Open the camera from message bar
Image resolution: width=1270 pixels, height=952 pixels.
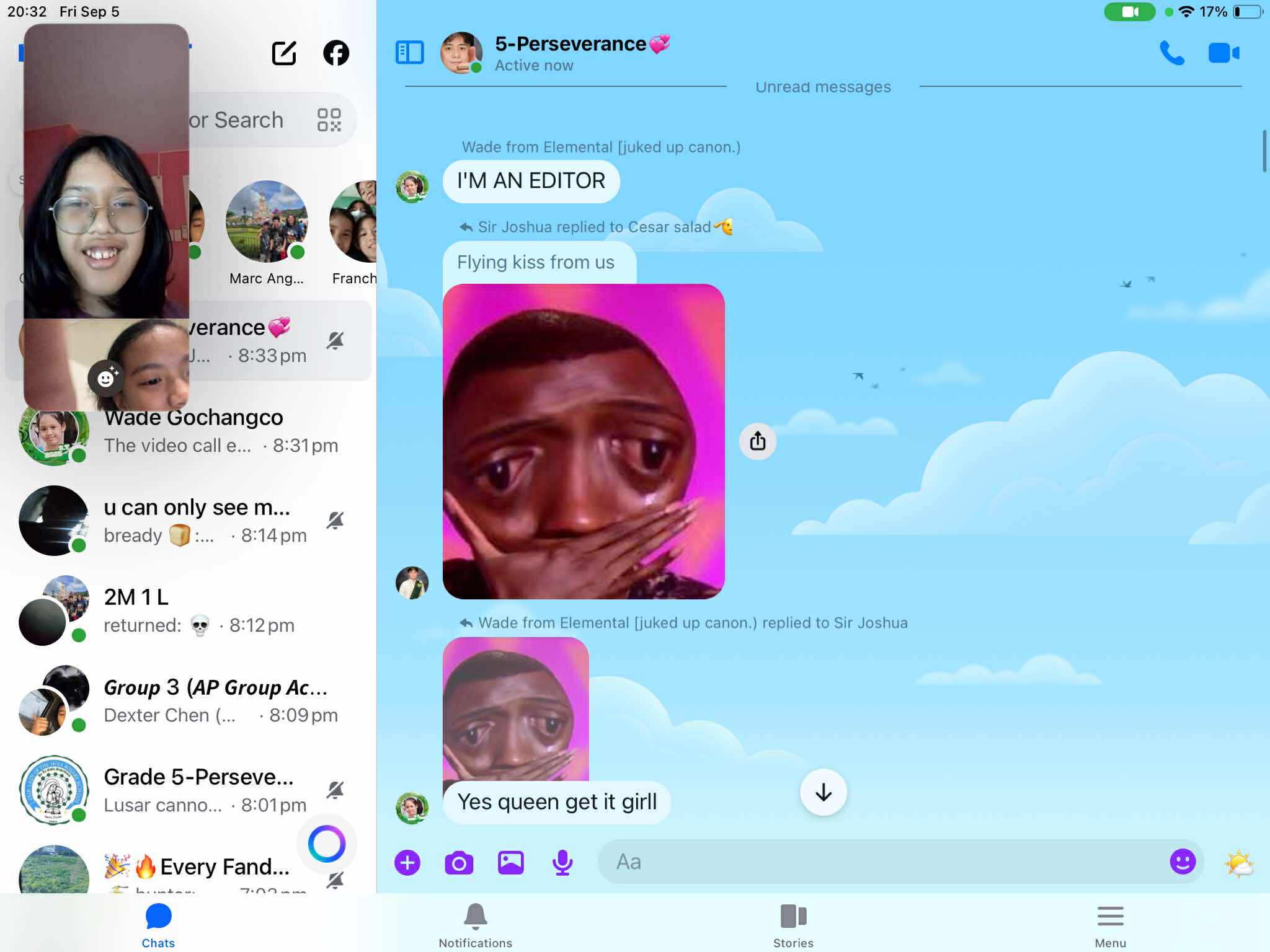(459, 863)
